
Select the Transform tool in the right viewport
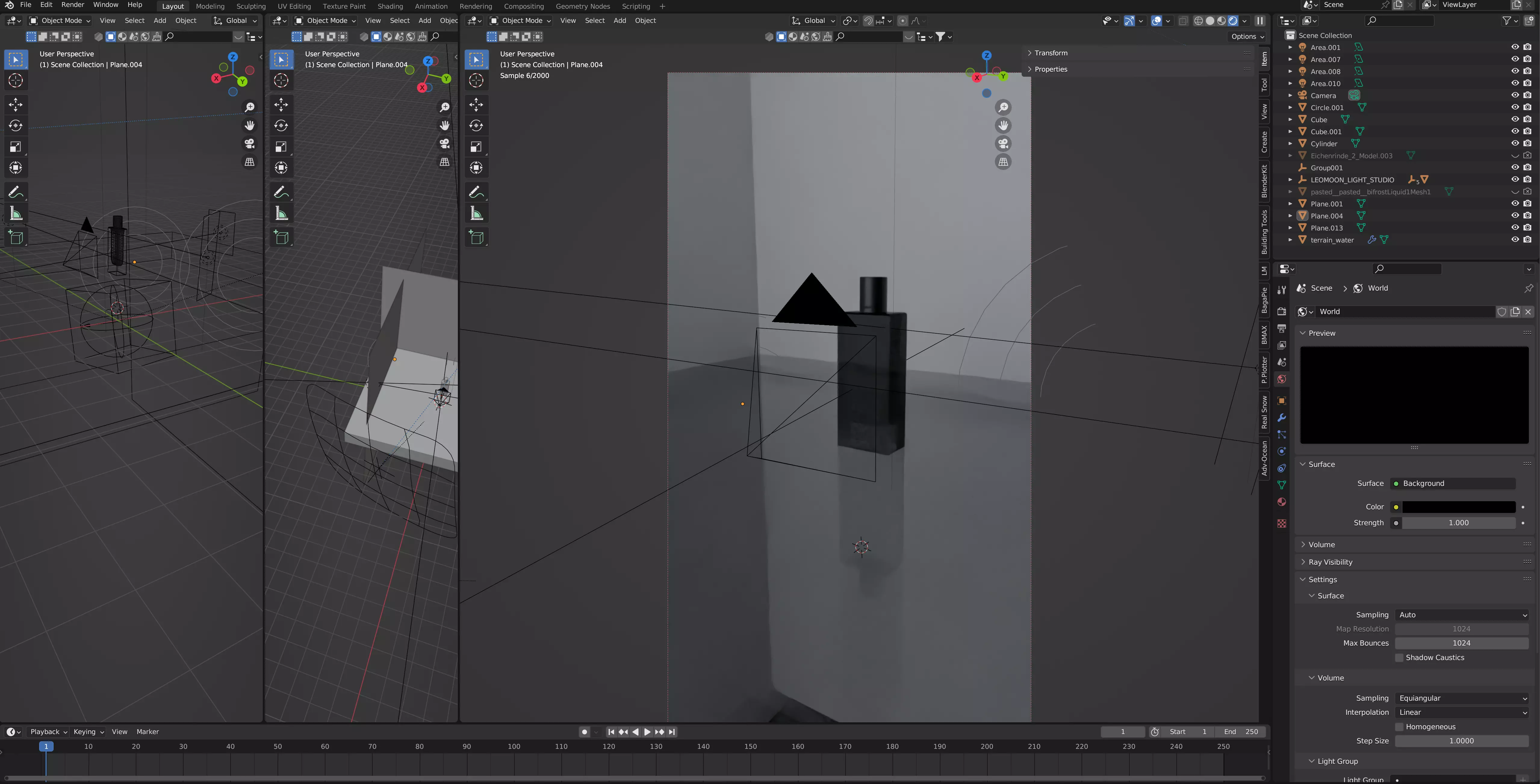click(x=477, y=168)
